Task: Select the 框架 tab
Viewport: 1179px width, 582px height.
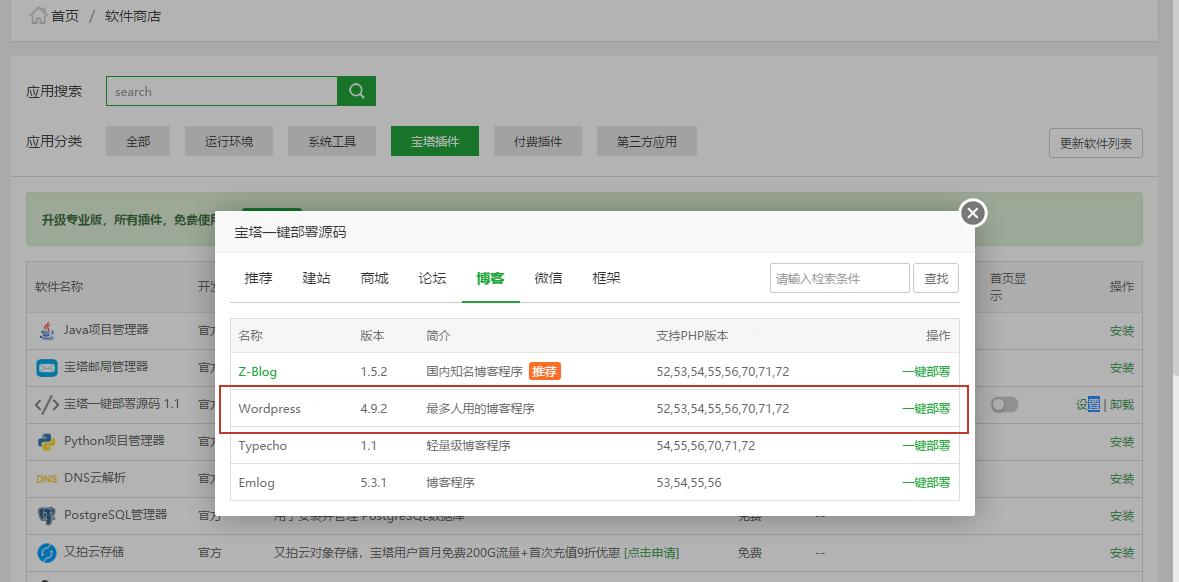Action: click(x=606, y=278)
